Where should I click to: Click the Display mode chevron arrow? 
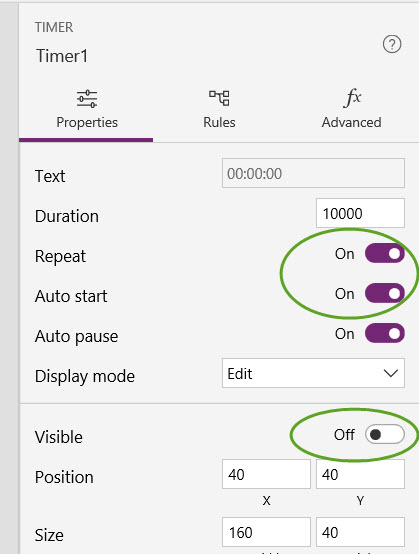click(x=391, y=373)
